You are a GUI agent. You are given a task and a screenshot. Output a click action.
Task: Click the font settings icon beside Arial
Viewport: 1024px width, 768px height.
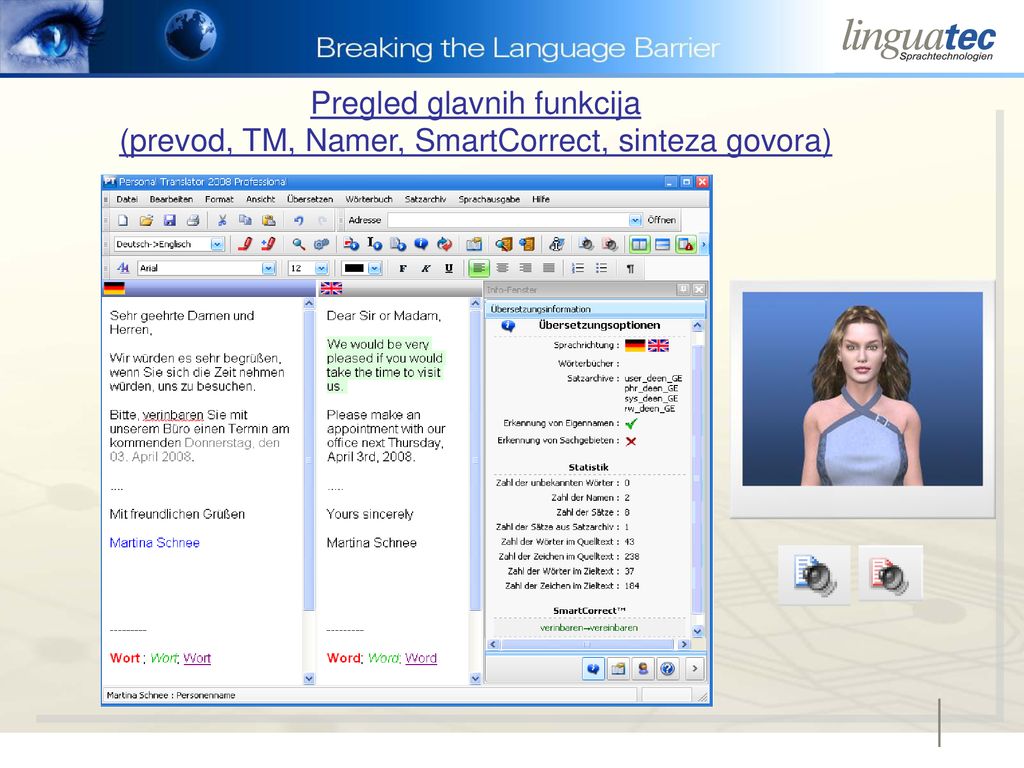(x=123, y=268)
